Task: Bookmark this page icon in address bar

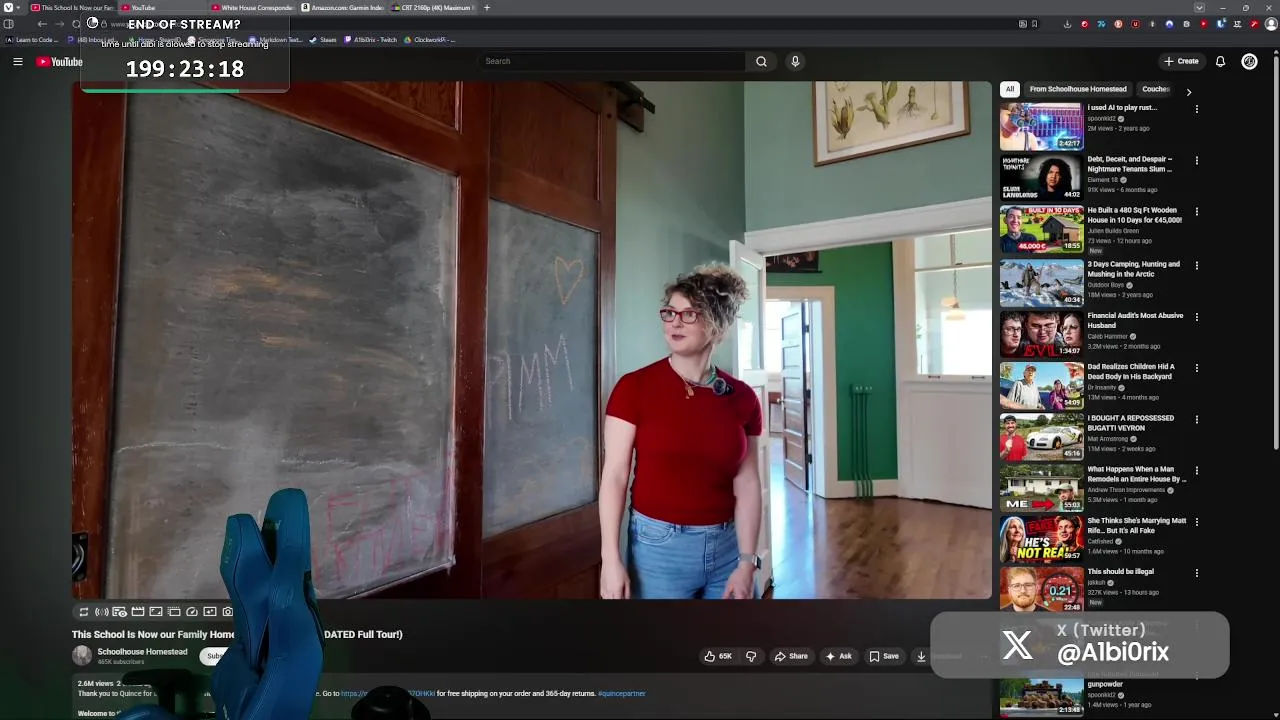Action: point(1034,24)
